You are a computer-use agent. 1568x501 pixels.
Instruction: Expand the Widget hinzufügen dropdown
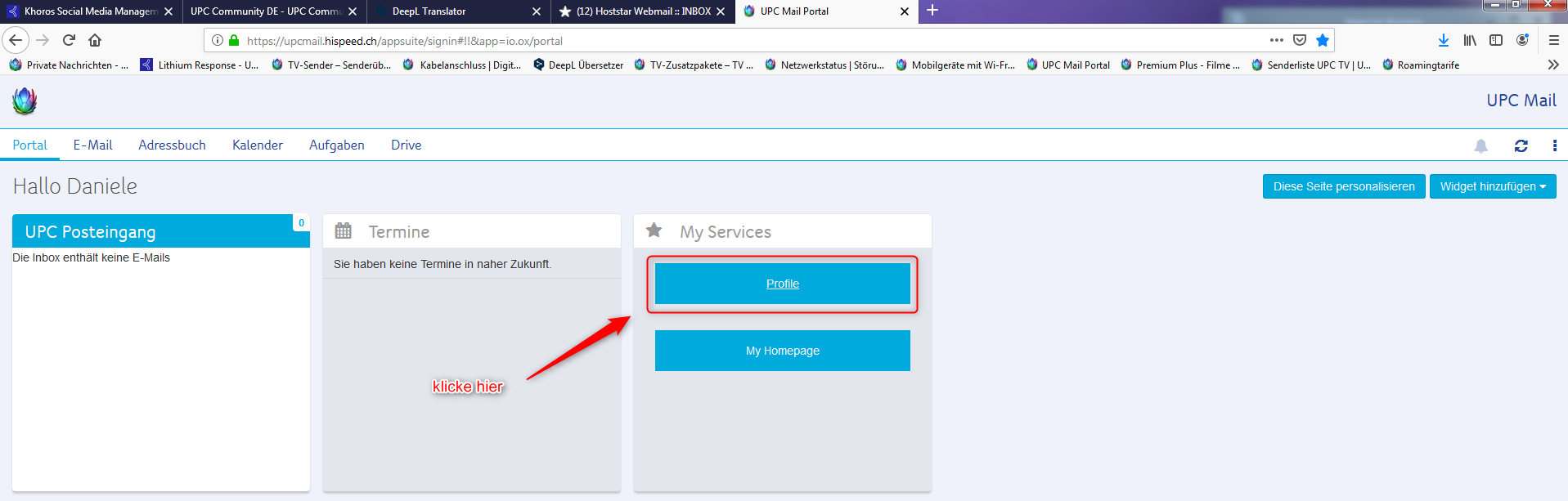point(1492,186)
